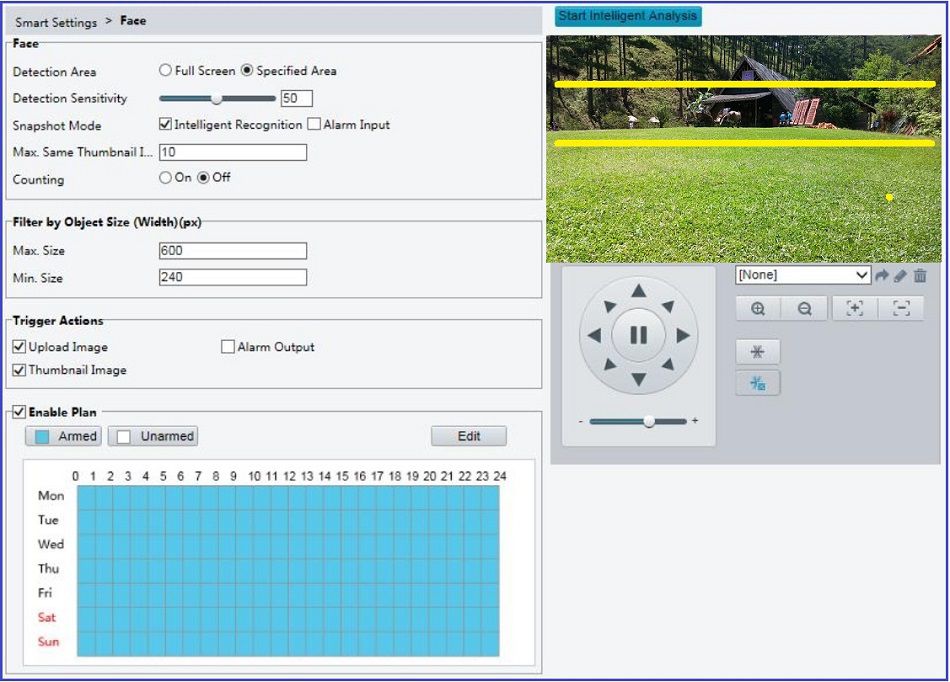Image resolution: width=950 pixels, height=682 pixels.
Task: Click the PTZ center pause button
Action: point(639,335)
